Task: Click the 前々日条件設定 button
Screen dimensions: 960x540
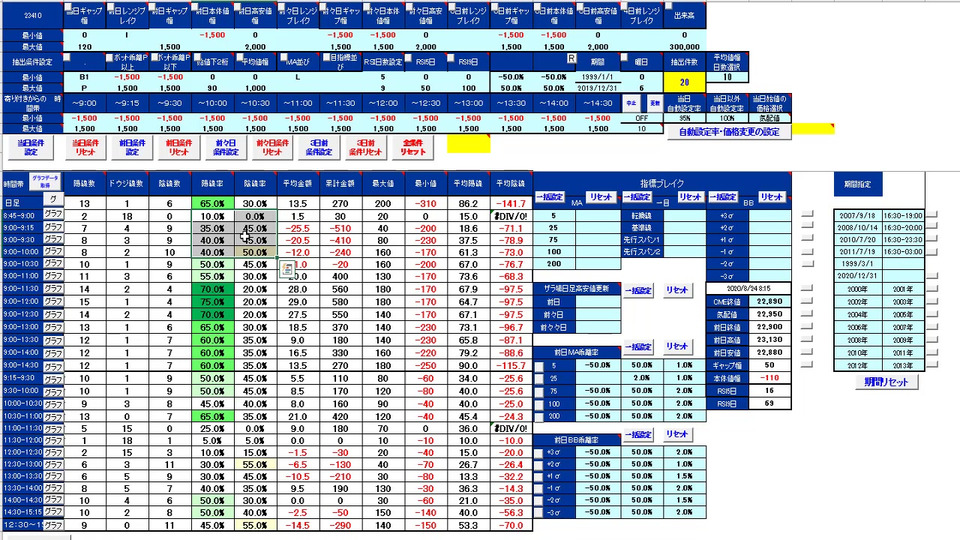Action: pos(225,147)
